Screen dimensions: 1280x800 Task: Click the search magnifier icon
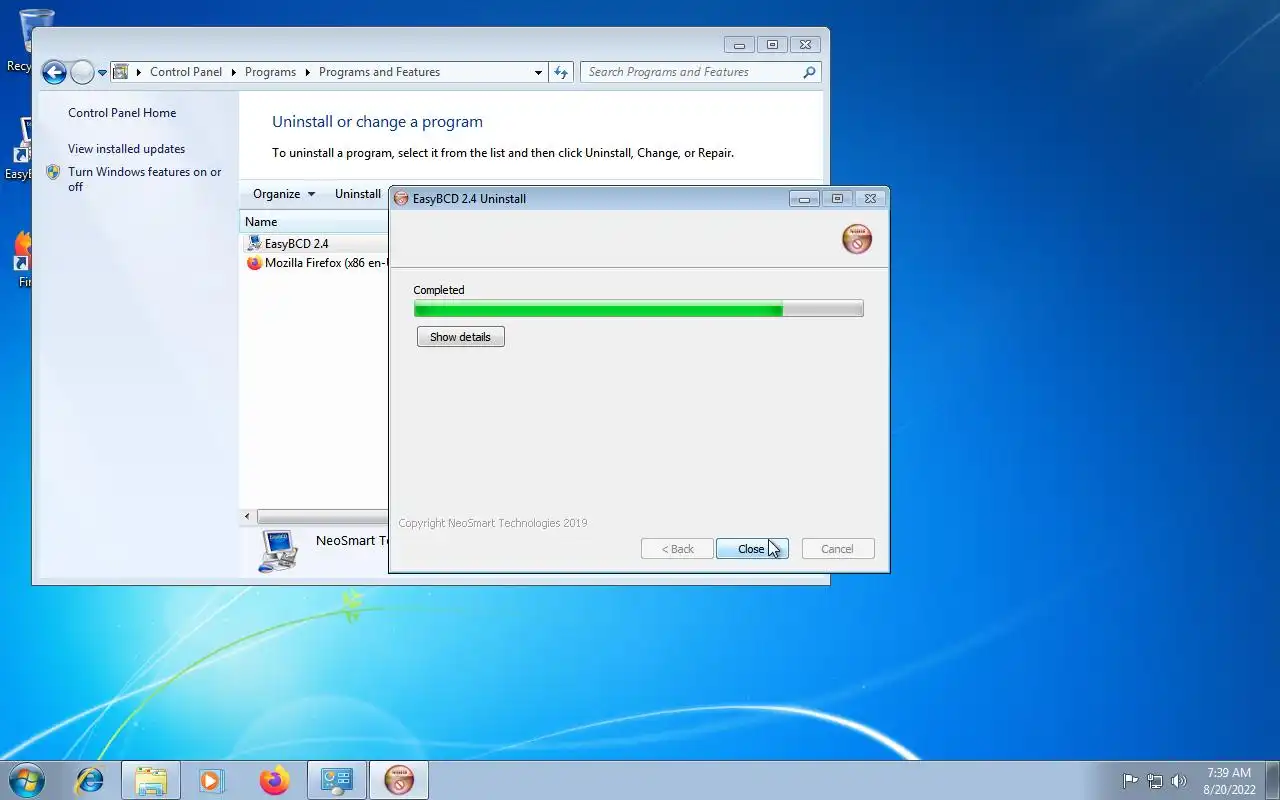pos(810,72)
